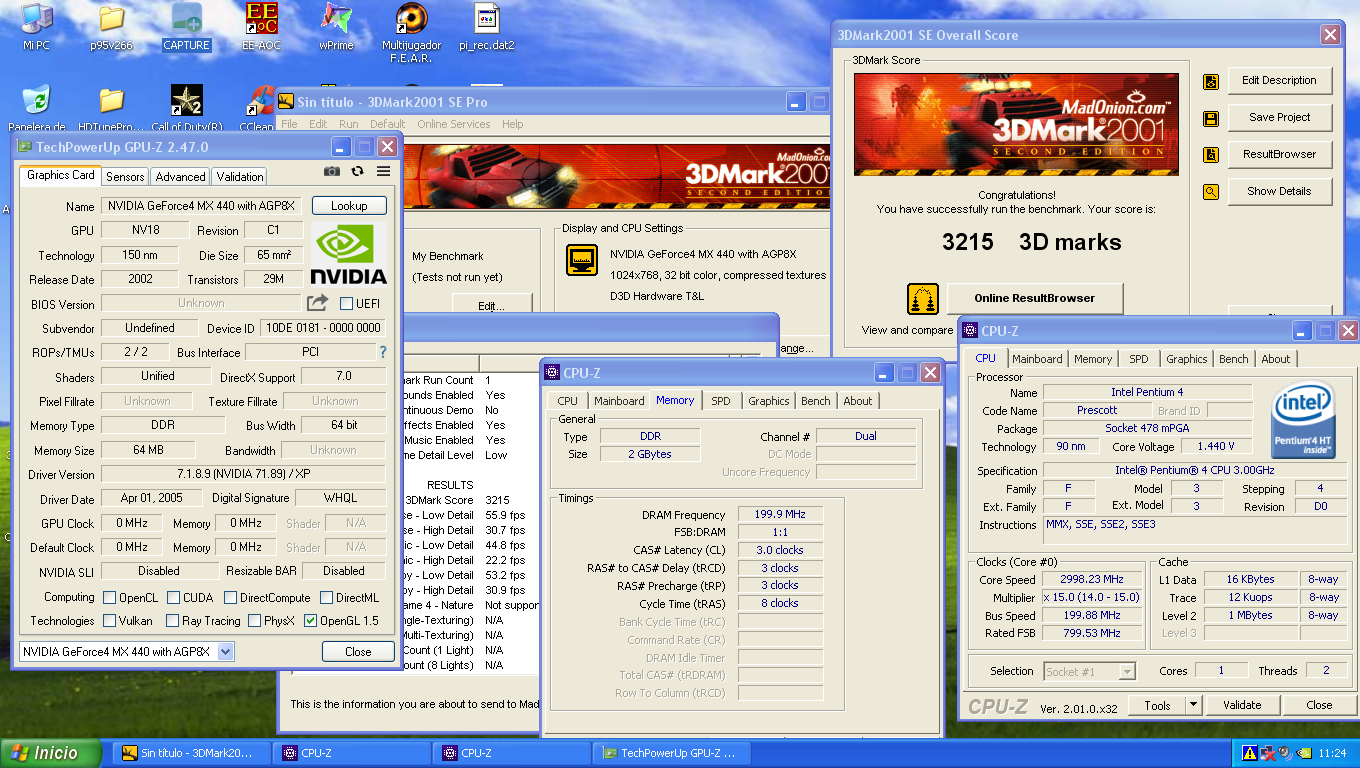This screenshot has height=768, width=1360.
Task: Click the NVIDIA tray icon in system tray
Action: pyautogui.click(x=1304, y=753)
